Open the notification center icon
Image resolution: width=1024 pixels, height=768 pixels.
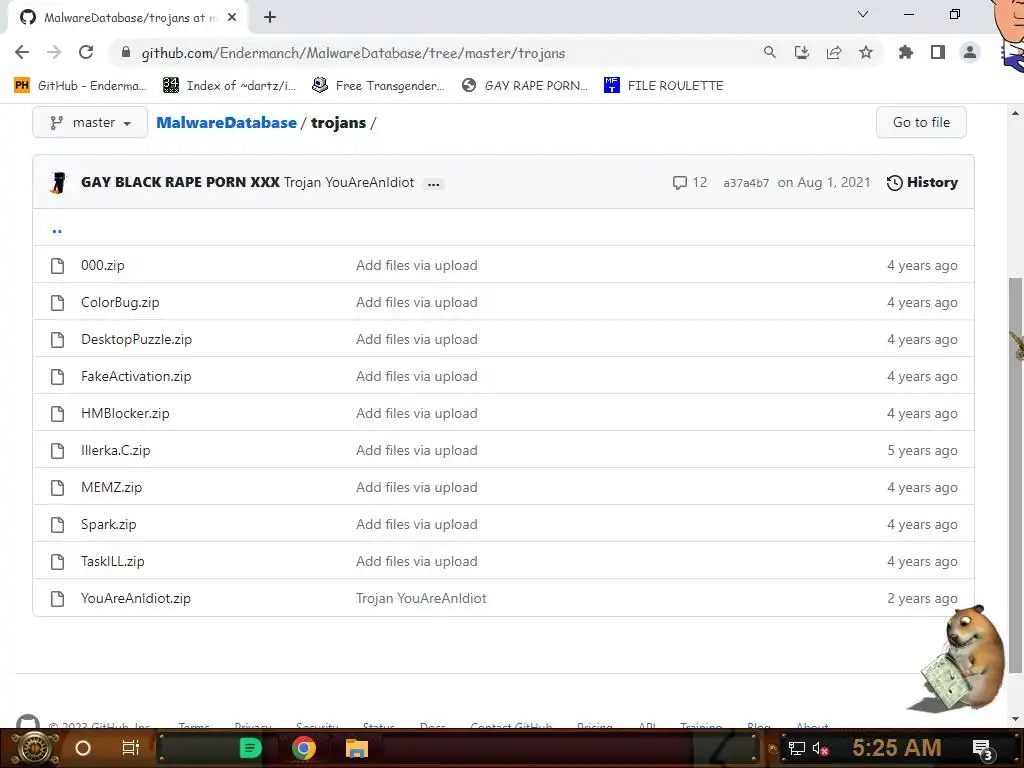(982, 750)
